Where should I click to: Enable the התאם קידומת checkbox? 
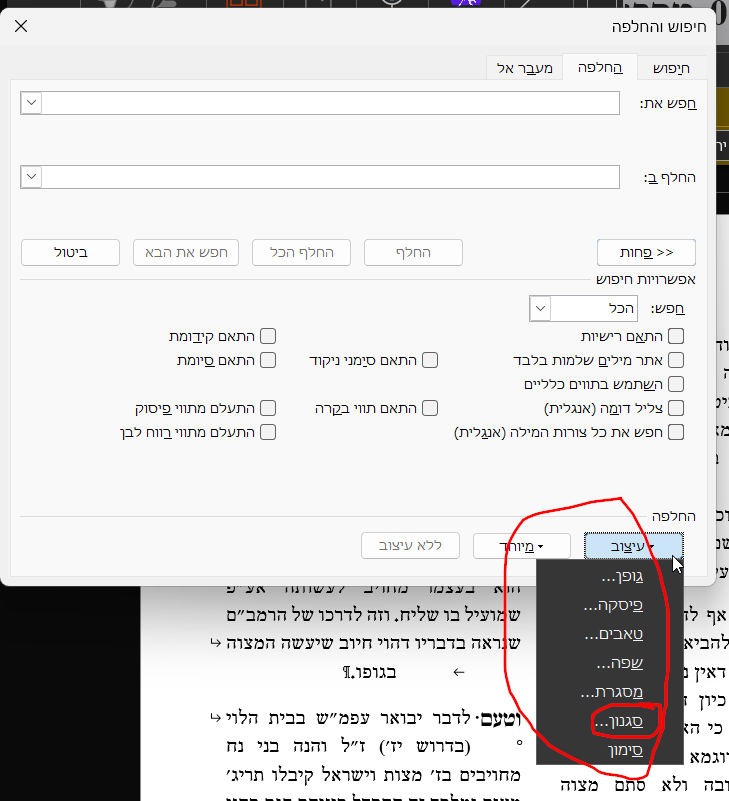tap(268, 337)
